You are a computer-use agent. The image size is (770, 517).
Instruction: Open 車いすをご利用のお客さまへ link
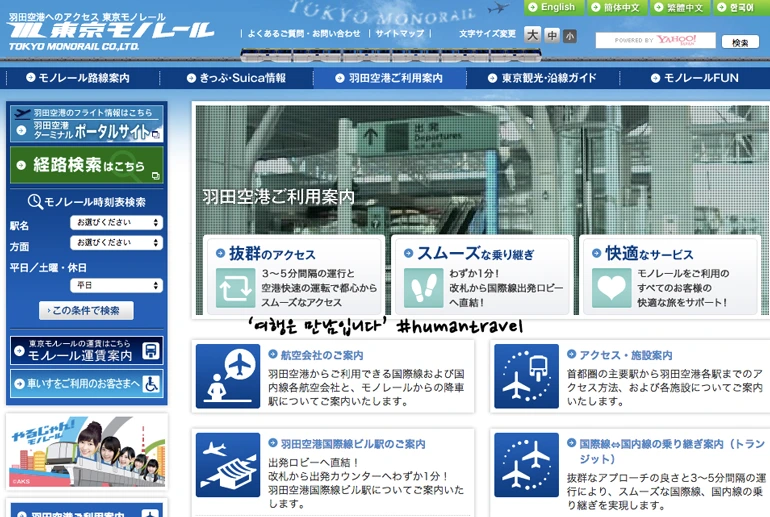pos(87,383)
